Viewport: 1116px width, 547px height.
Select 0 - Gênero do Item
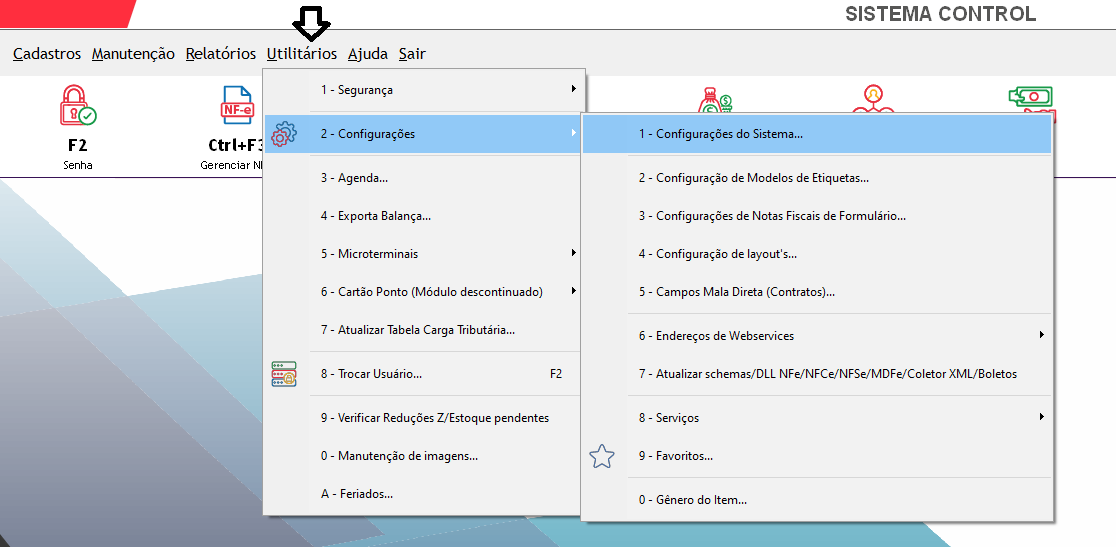817,500
